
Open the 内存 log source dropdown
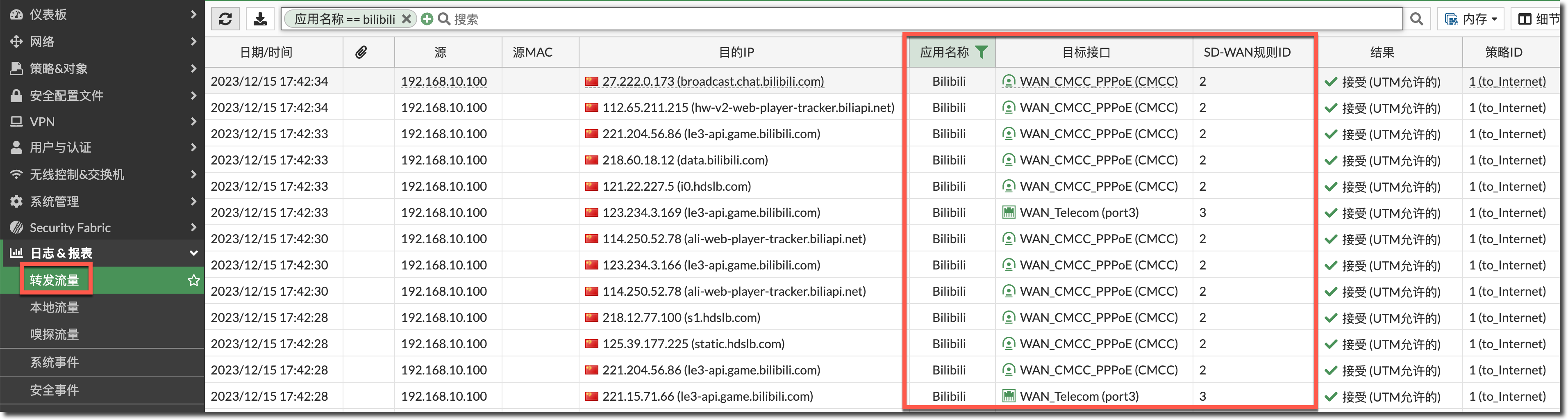tap(1470, 19)
